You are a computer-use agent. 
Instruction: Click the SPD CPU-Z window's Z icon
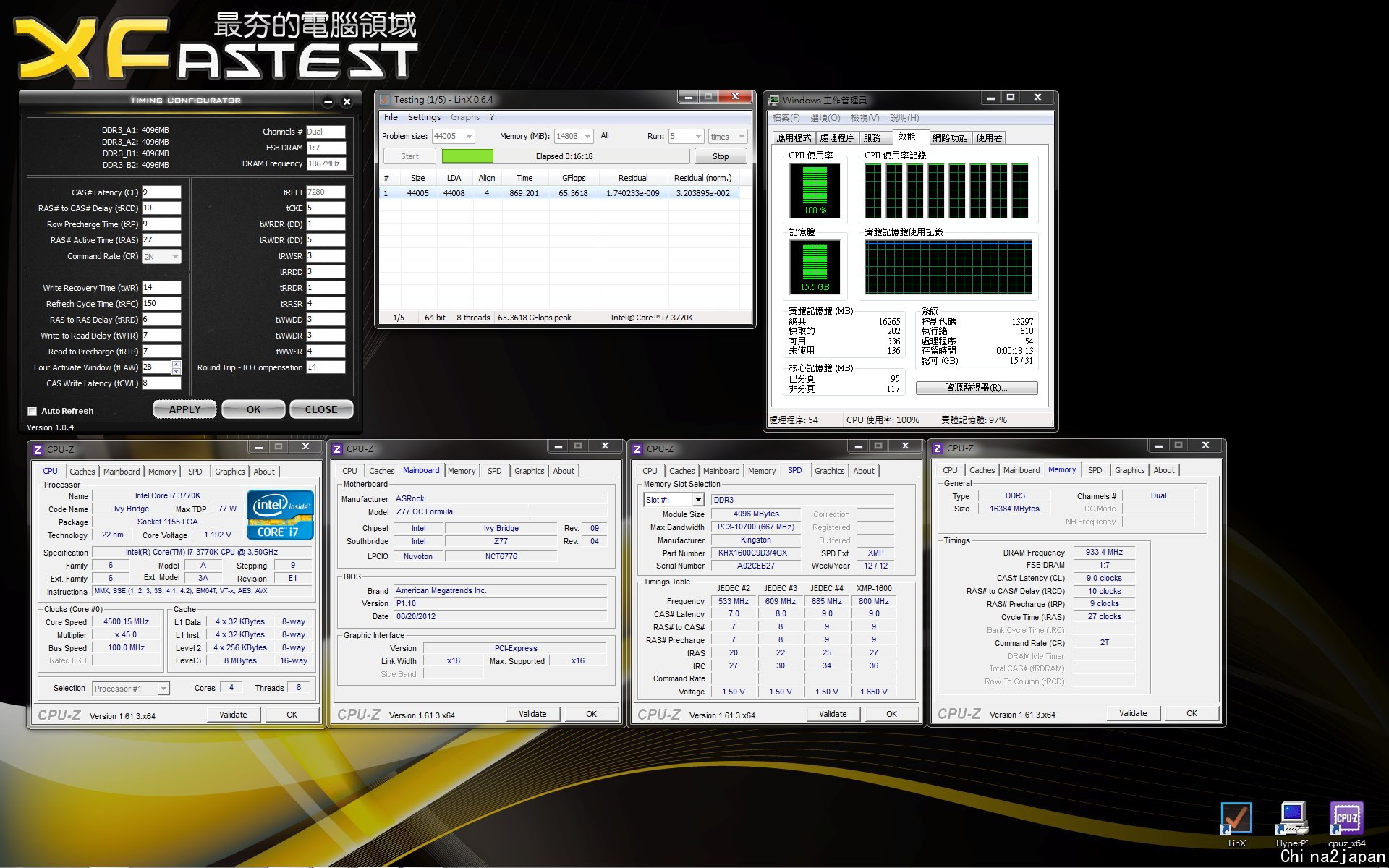point(637,449)
